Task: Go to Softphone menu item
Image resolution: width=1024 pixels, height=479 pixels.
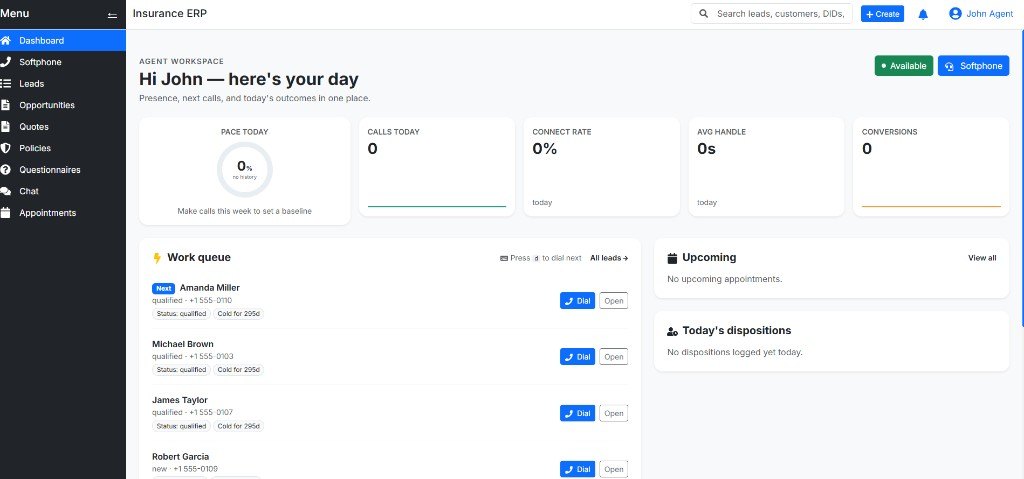Action: pos(63,62)
